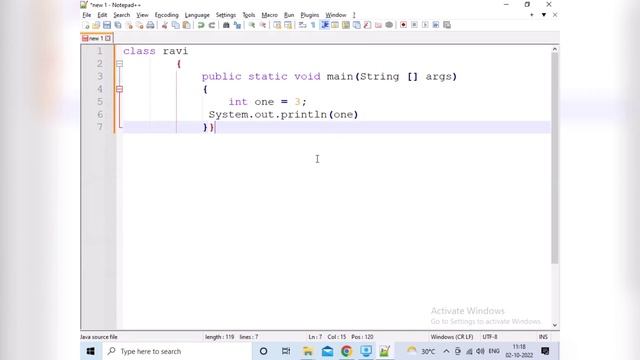The height and width of the screenshot is (360, 640).
Task: Open the Document List panel icon
Action: 356,25
